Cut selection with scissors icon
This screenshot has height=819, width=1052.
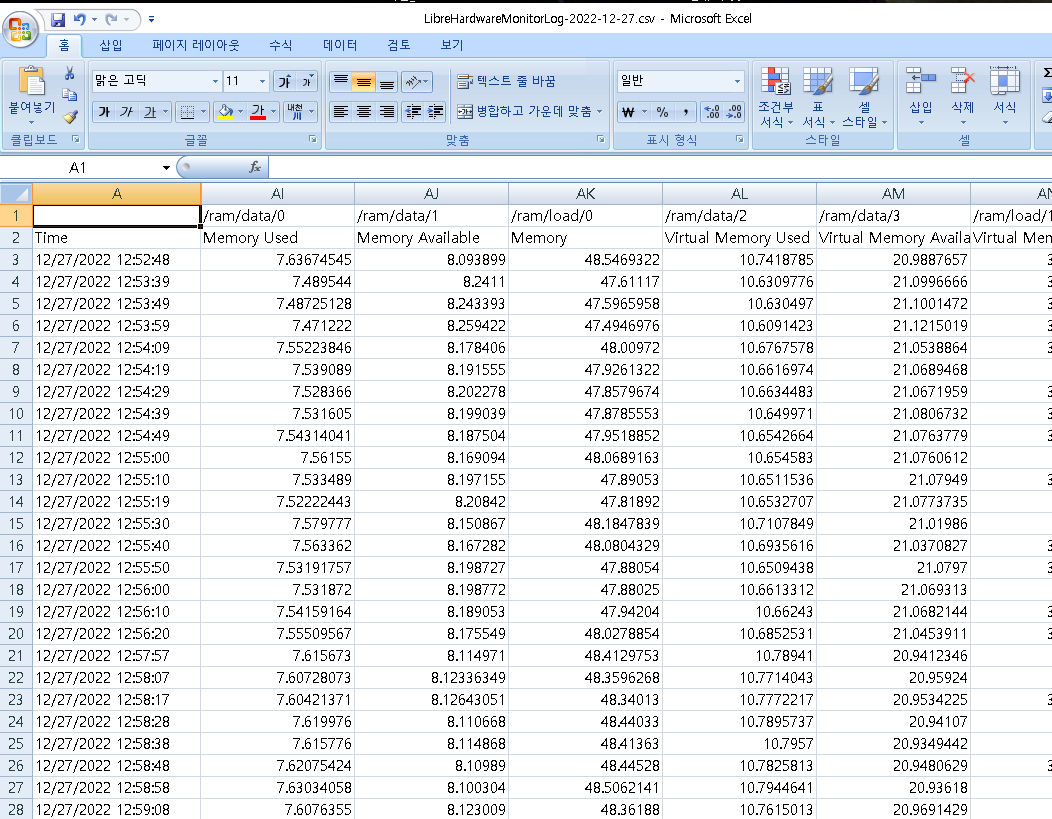pos(69,73)
